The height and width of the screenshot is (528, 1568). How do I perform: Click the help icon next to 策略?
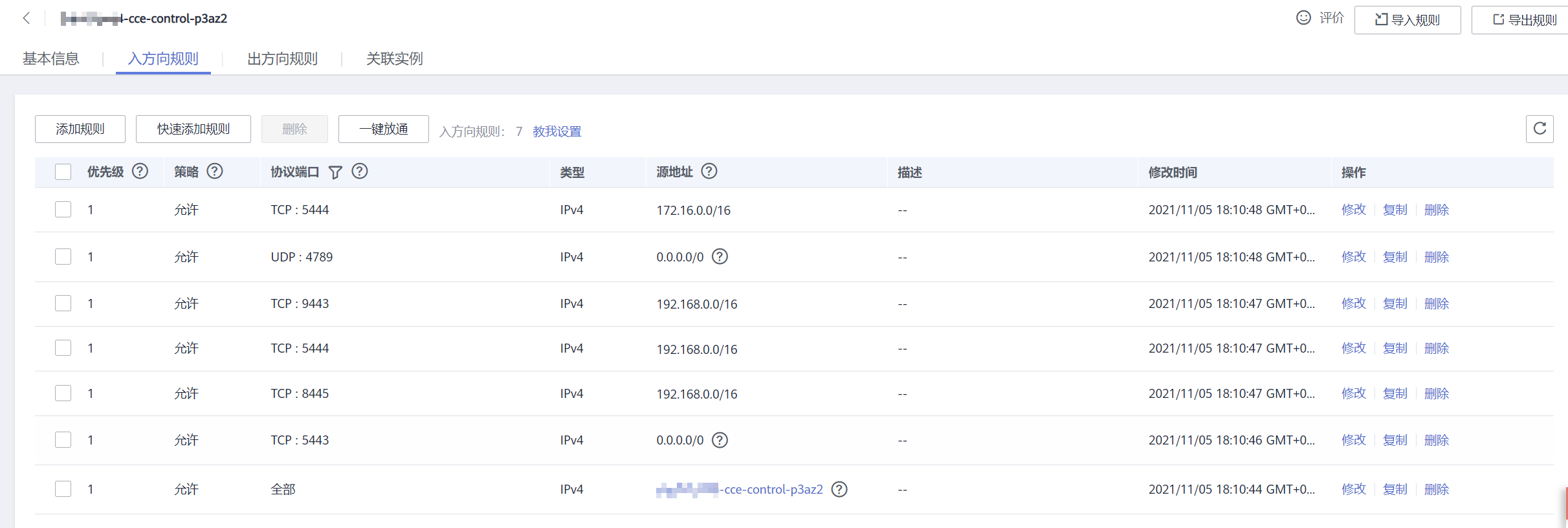tap(215, 171)
